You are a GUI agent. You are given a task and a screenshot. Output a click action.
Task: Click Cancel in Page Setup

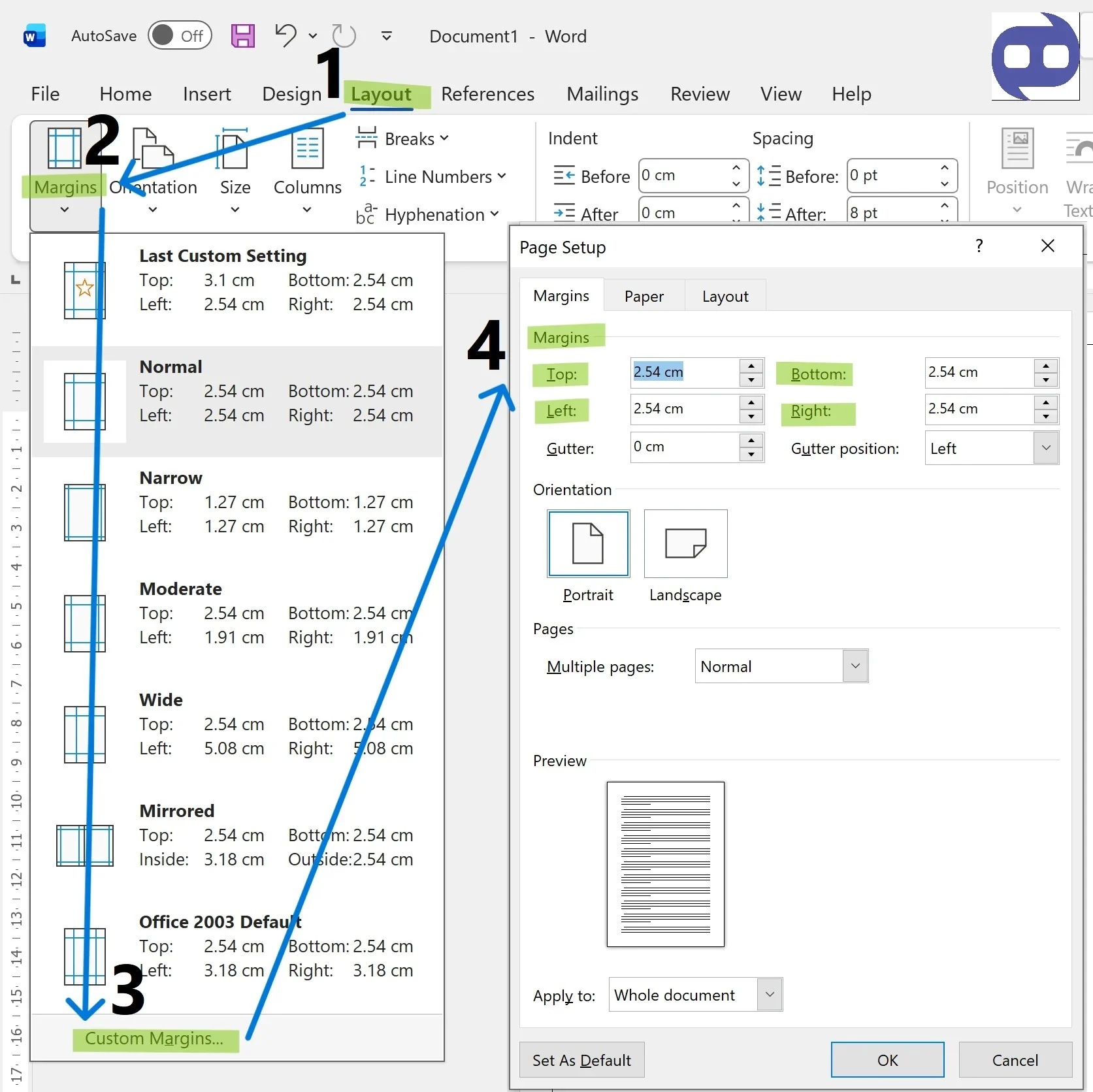(1015, 1059)
